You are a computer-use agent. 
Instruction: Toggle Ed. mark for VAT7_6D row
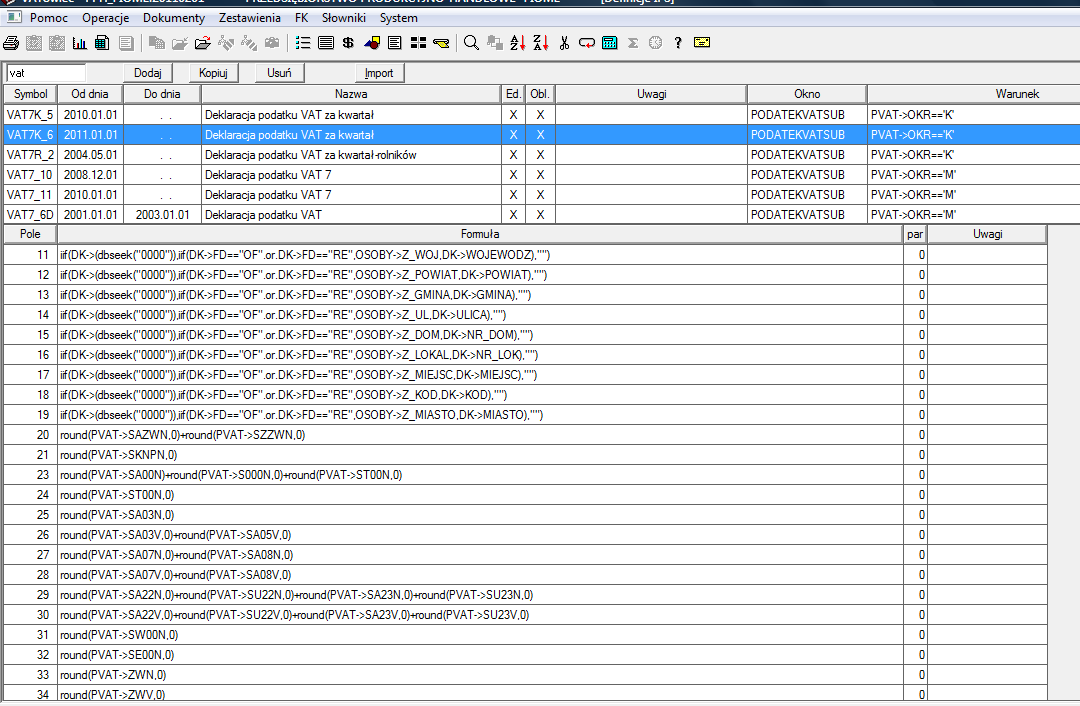(513, 215)
